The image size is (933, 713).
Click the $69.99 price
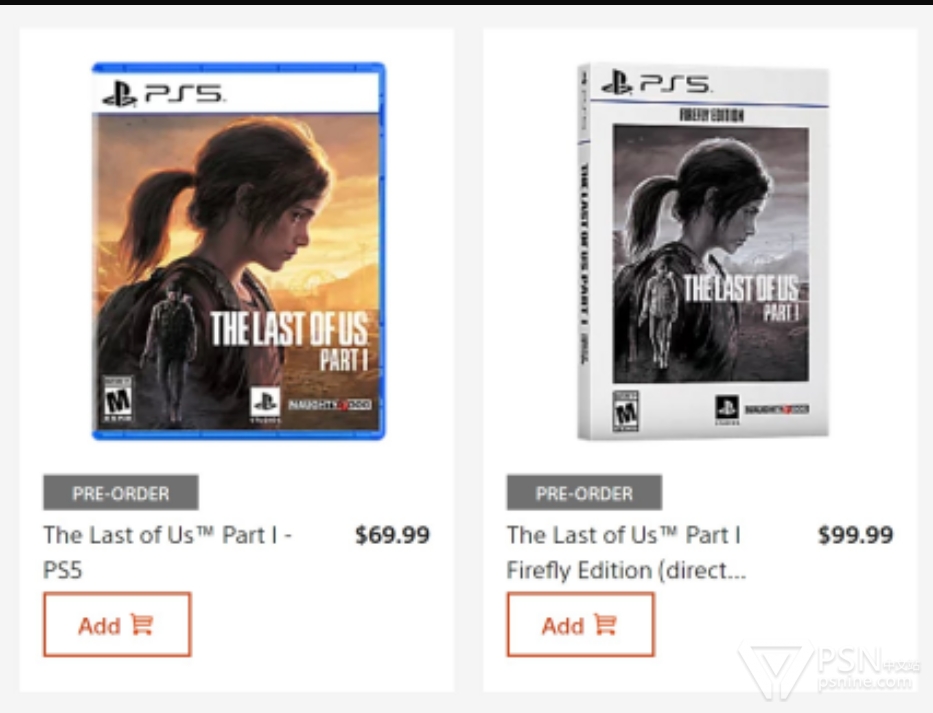tap(392, 534)
